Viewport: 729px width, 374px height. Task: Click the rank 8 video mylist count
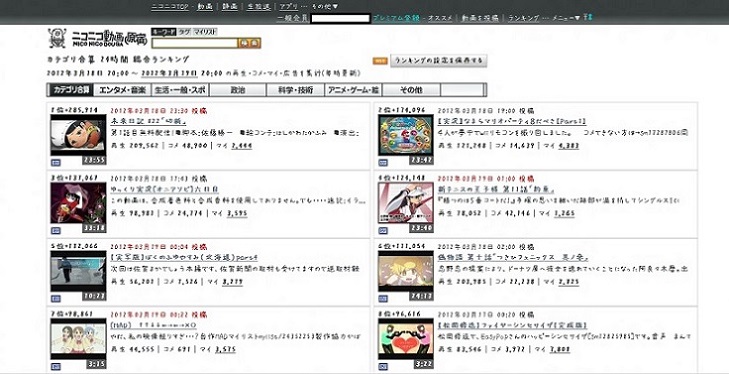click(559, 350)
